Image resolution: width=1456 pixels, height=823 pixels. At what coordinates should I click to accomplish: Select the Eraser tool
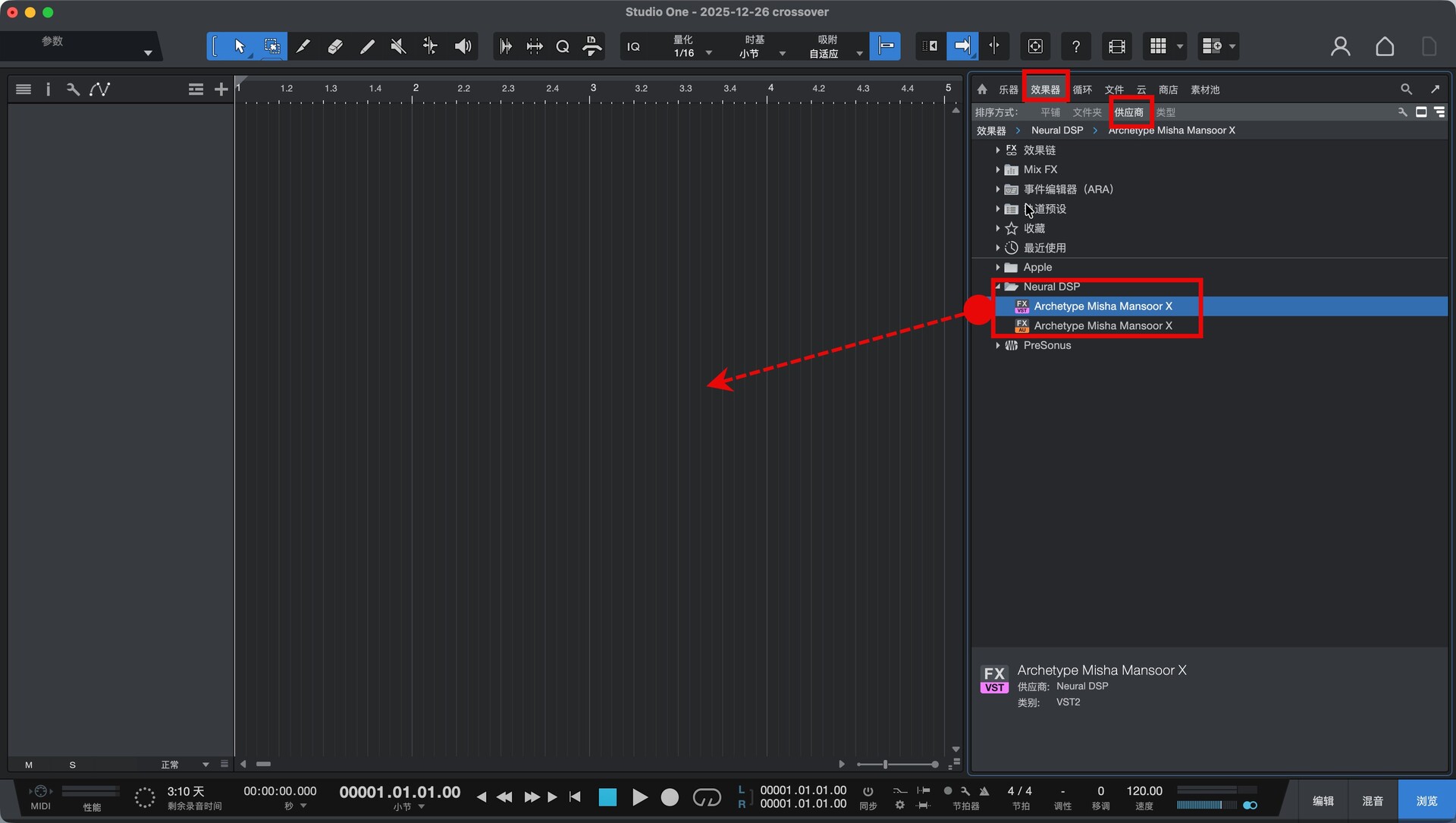[x=334, y=47]
